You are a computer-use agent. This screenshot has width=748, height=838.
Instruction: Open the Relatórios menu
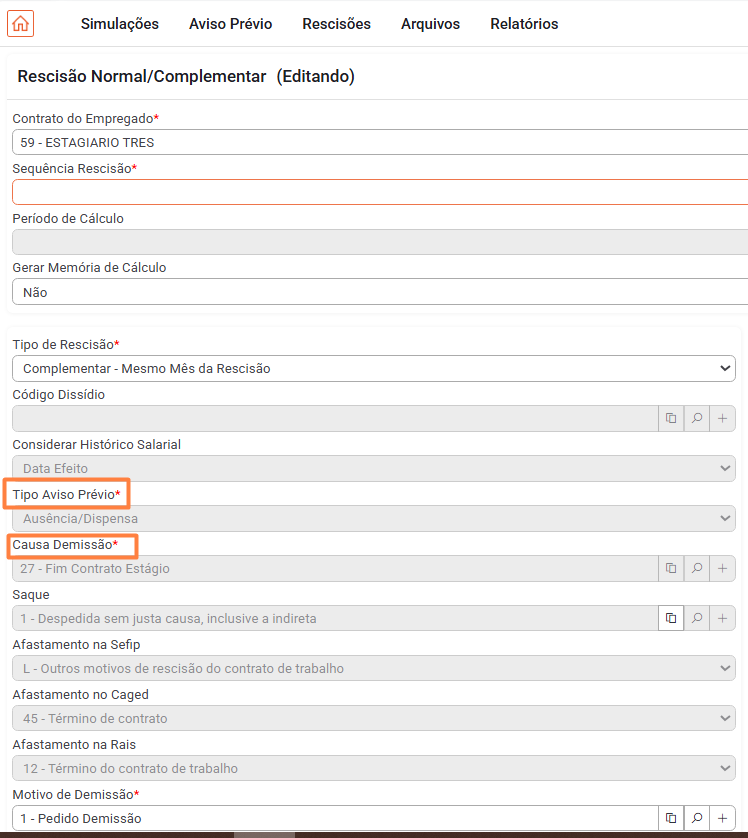point(524,24)
